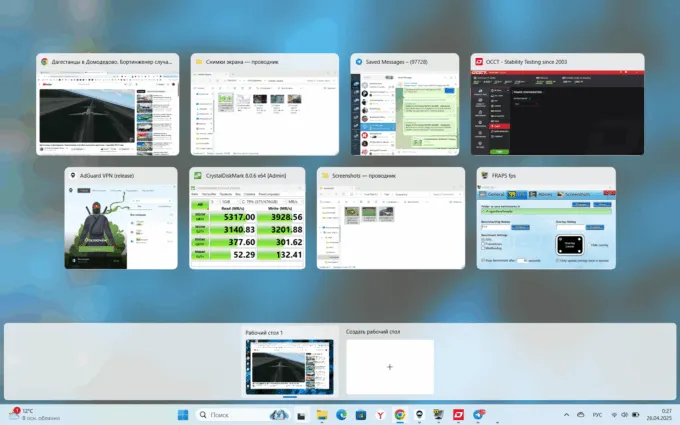680x425 pixels.
Task: Click the Windows Start button
Action: point(183,414)
